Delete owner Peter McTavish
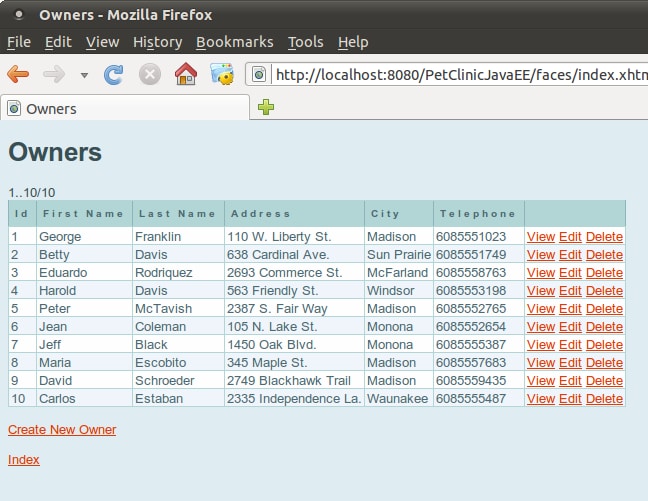The image size is (648, 501). pos(604,309)
